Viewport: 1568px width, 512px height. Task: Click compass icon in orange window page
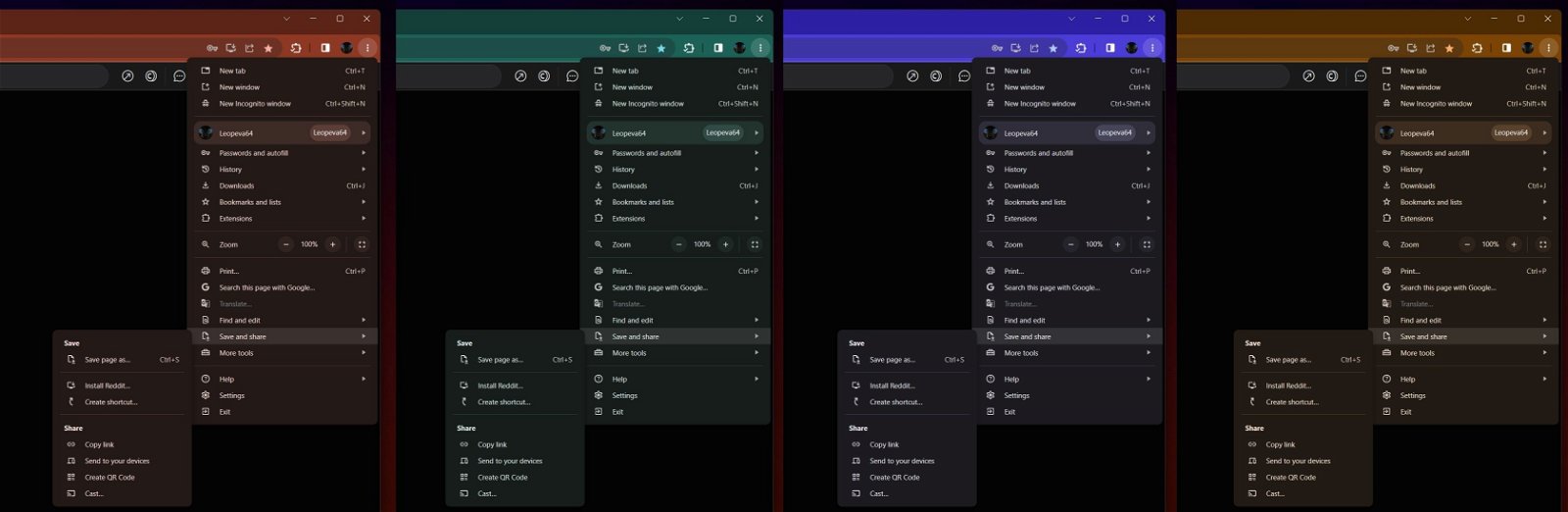click(x=1308, y=76)
